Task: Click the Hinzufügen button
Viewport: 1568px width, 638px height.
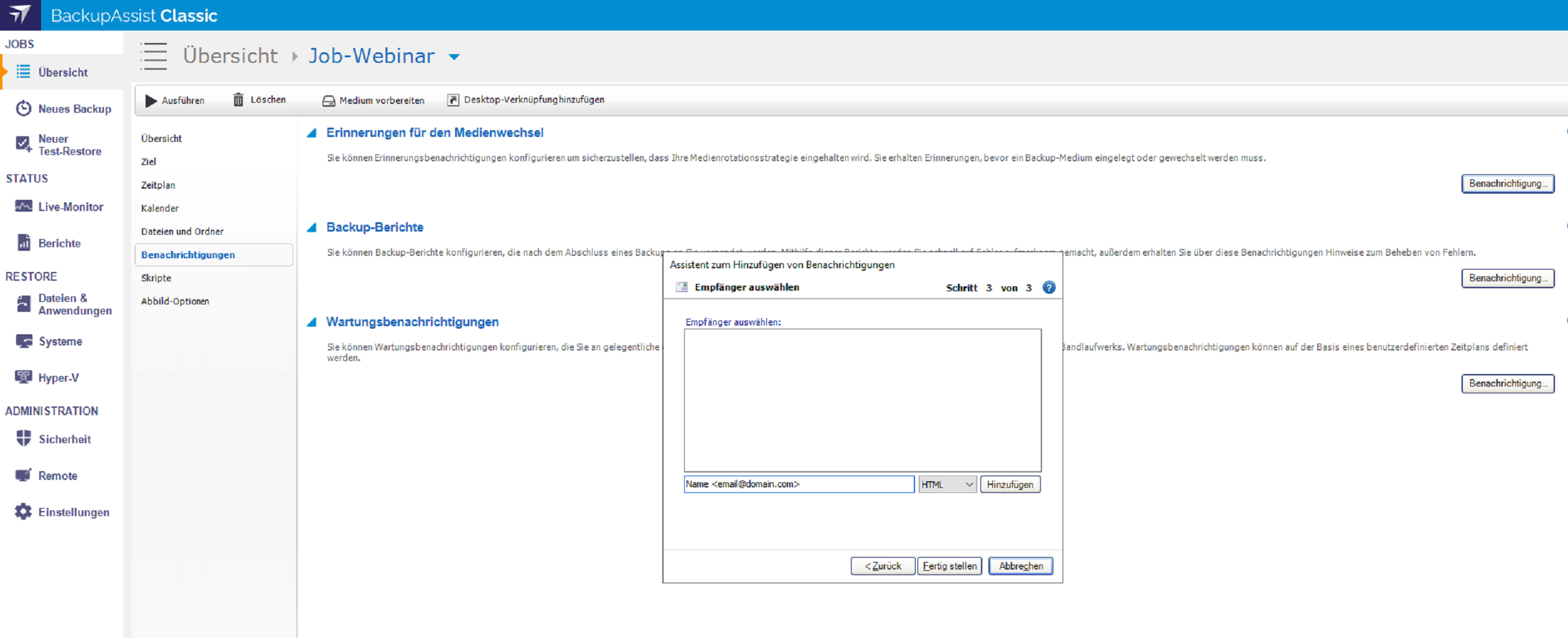Action: 1010,484
